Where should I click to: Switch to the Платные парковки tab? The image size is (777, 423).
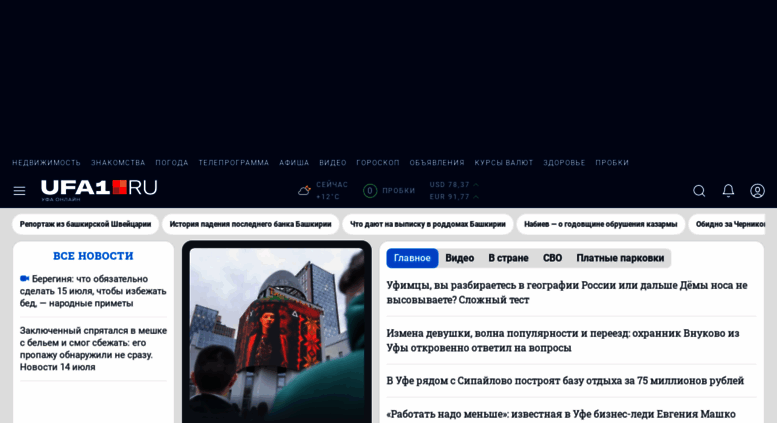(620, 258)
